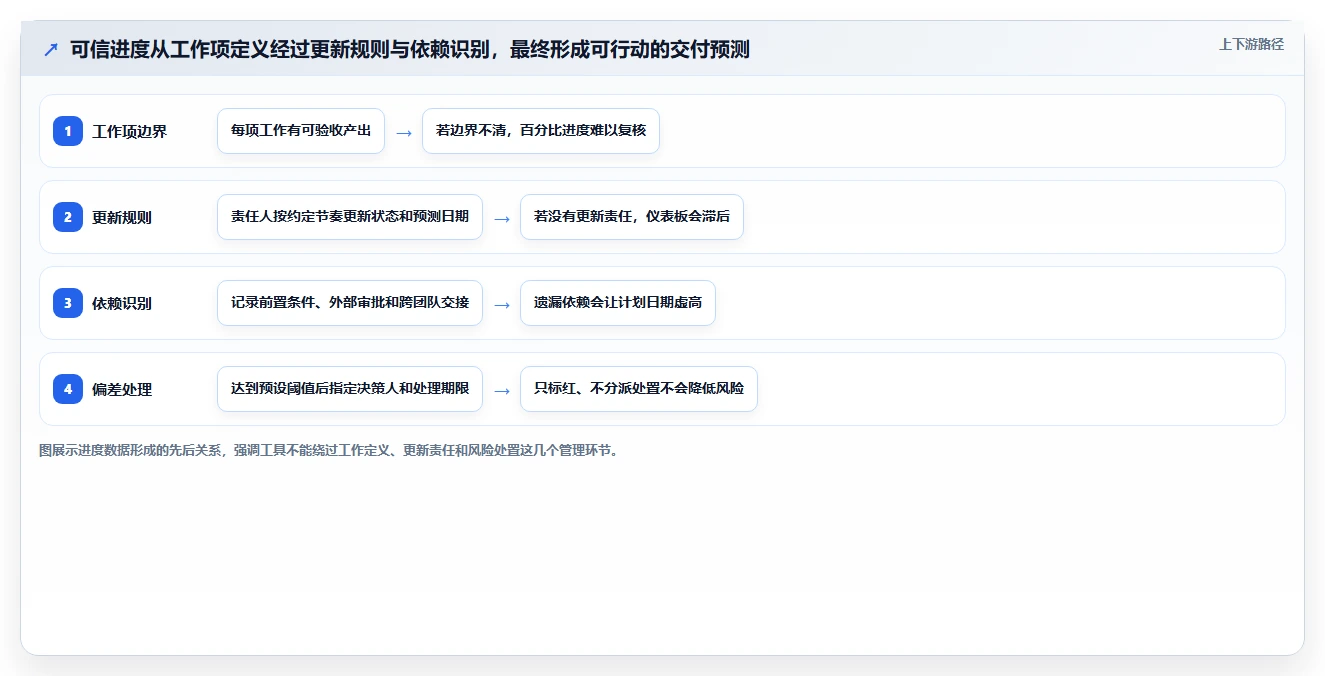Click the 上下游路径 label

pos(1251,44)
